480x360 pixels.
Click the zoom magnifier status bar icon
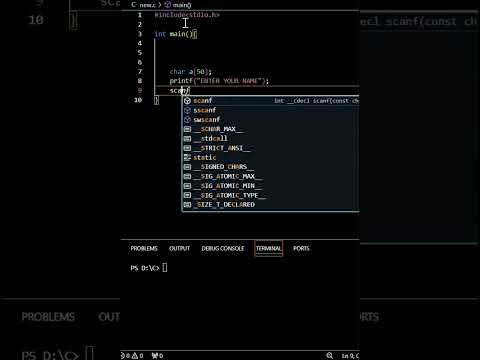pos(330,356)
